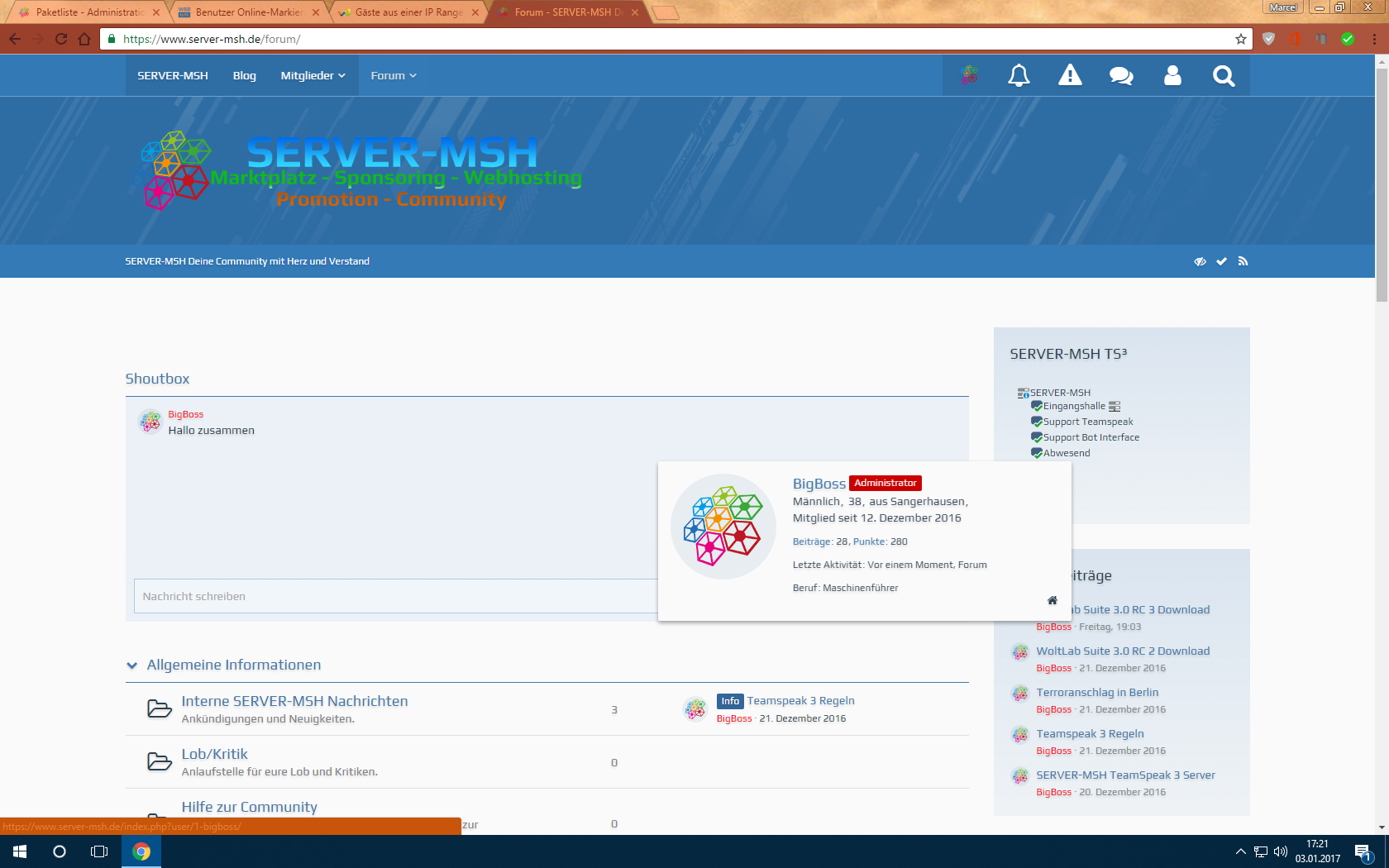Screen dimensions: 1389x868
Task: Expand the Forum dropdown menu
Action: [394, 76]
